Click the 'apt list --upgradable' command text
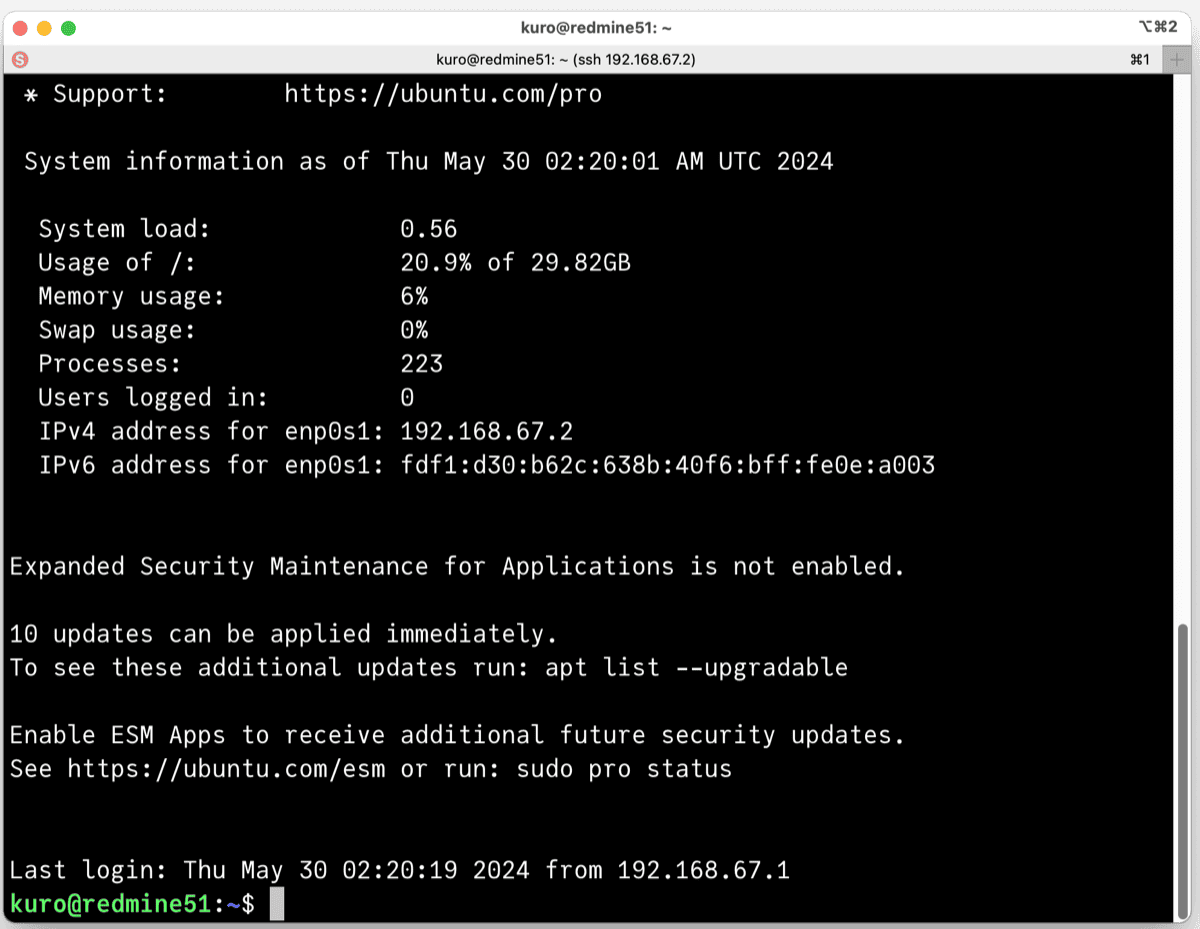This screenshot has width=1200, height=929. point(696,667)
